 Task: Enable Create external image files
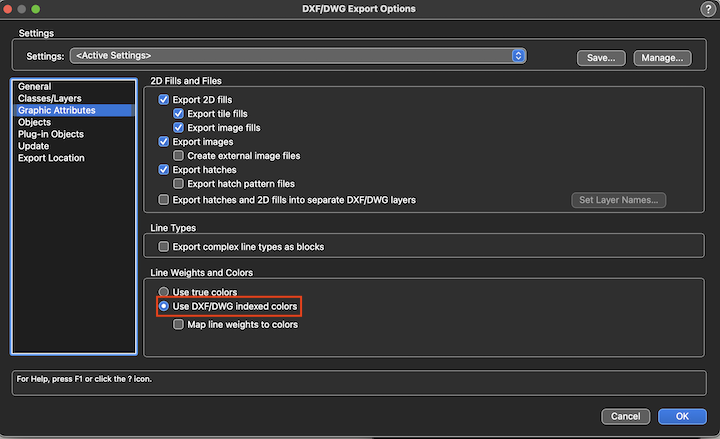pos(179,157)
